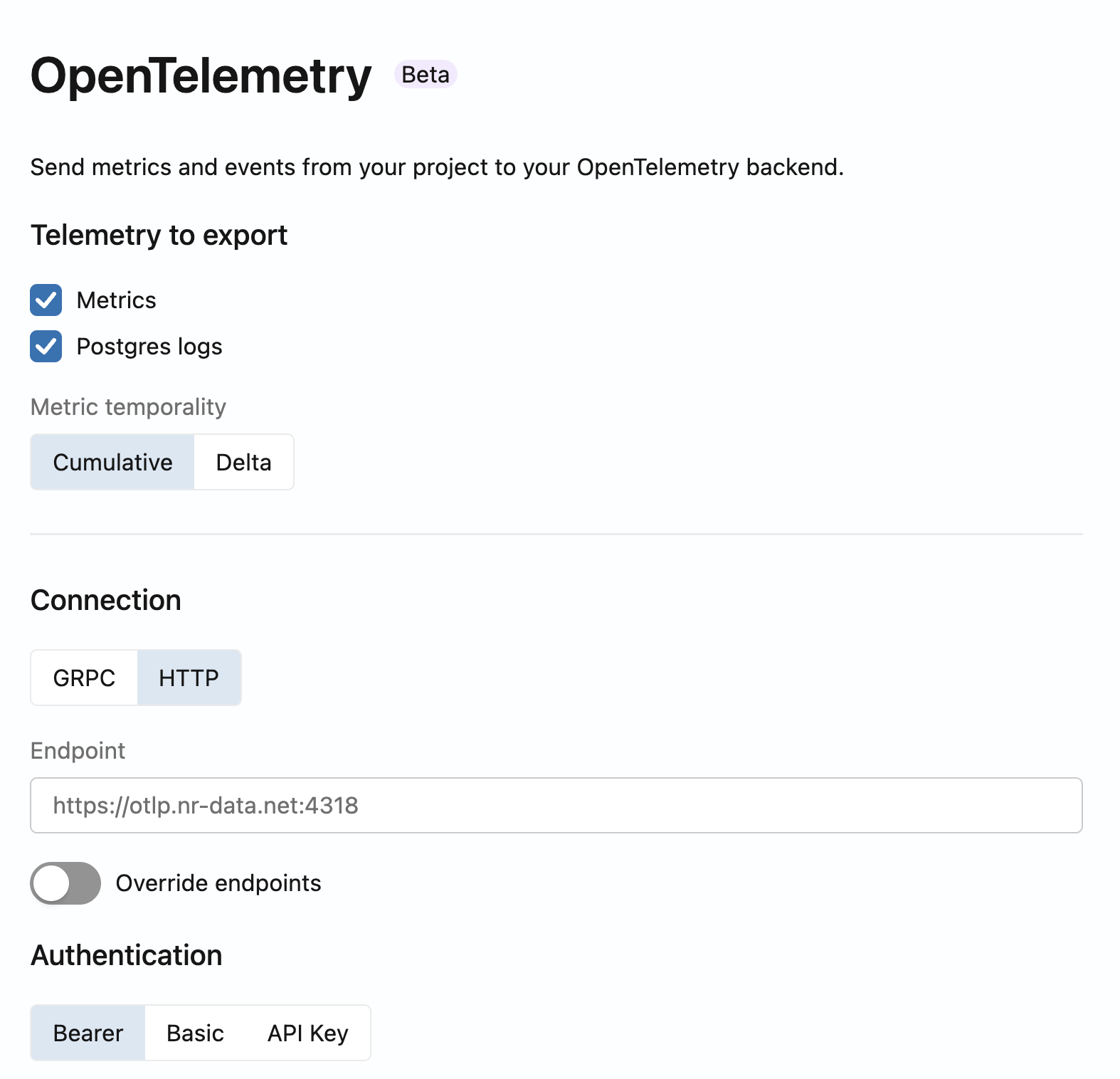The height and width of the screenshot is (1079, 1120).
Task: Choose API Key authentication
Action: [307, 1033]
